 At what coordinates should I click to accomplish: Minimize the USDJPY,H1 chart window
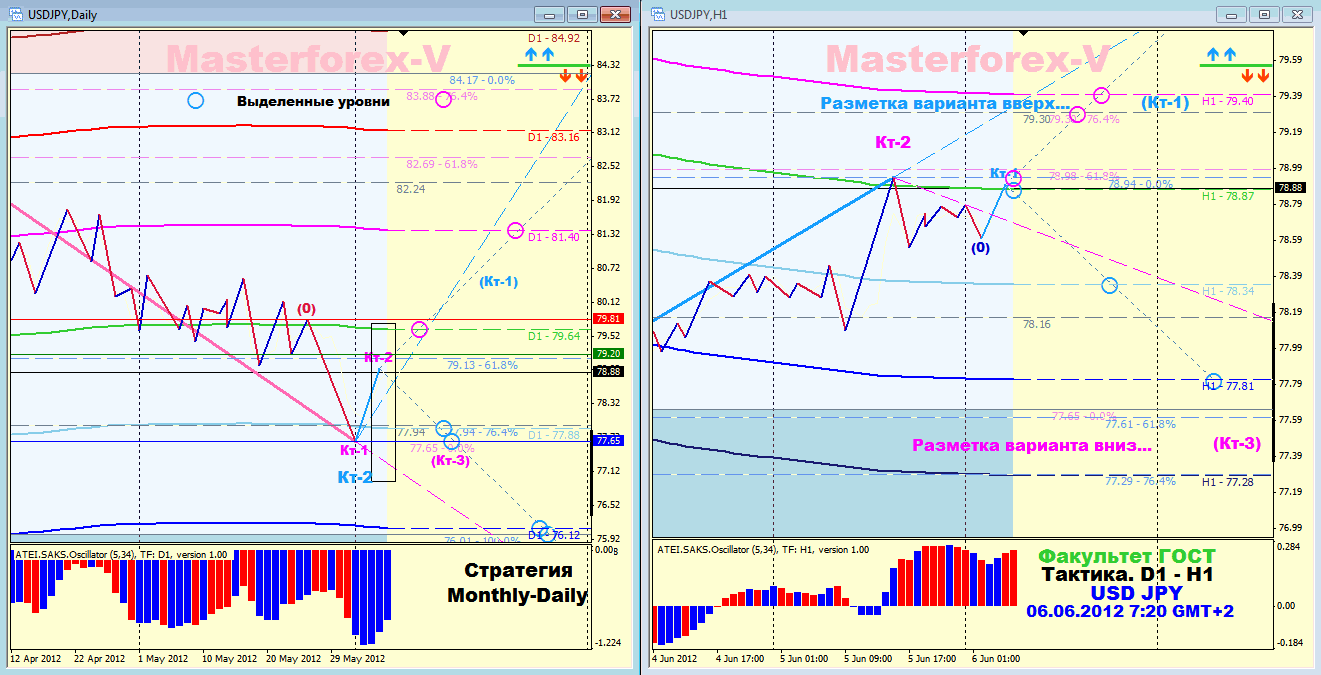tap(1233, 14)
